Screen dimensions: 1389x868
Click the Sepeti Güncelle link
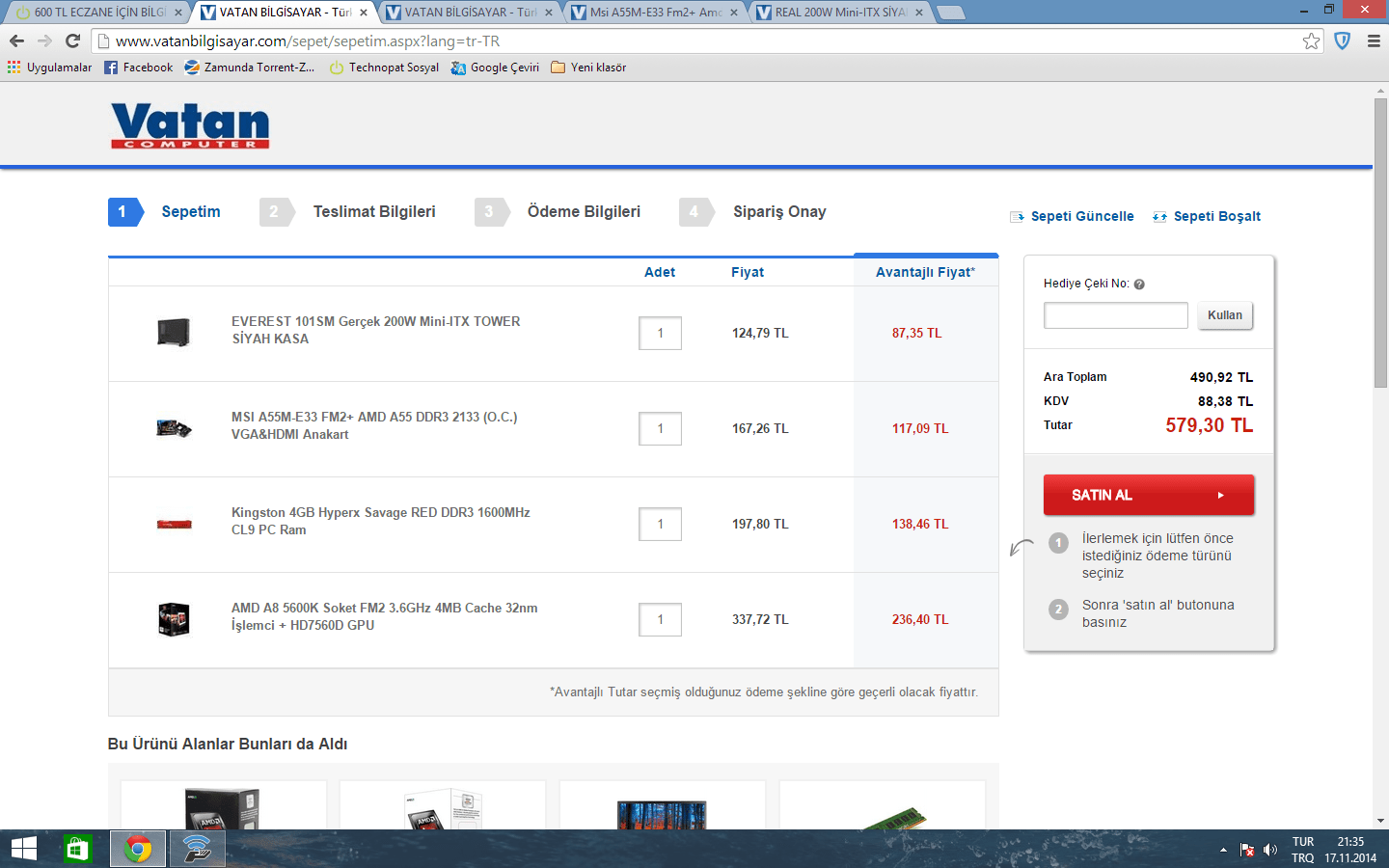(x=1072, y=216)
